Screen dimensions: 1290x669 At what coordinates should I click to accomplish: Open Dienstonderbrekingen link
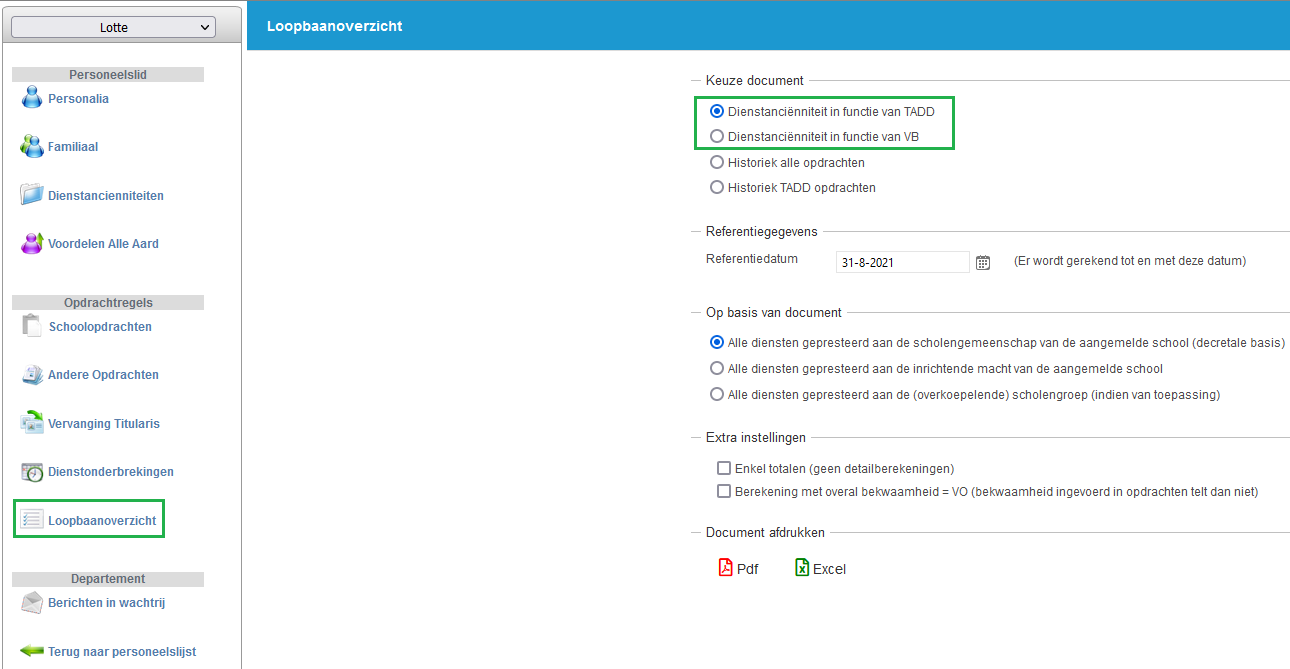(x=111, y=472)
